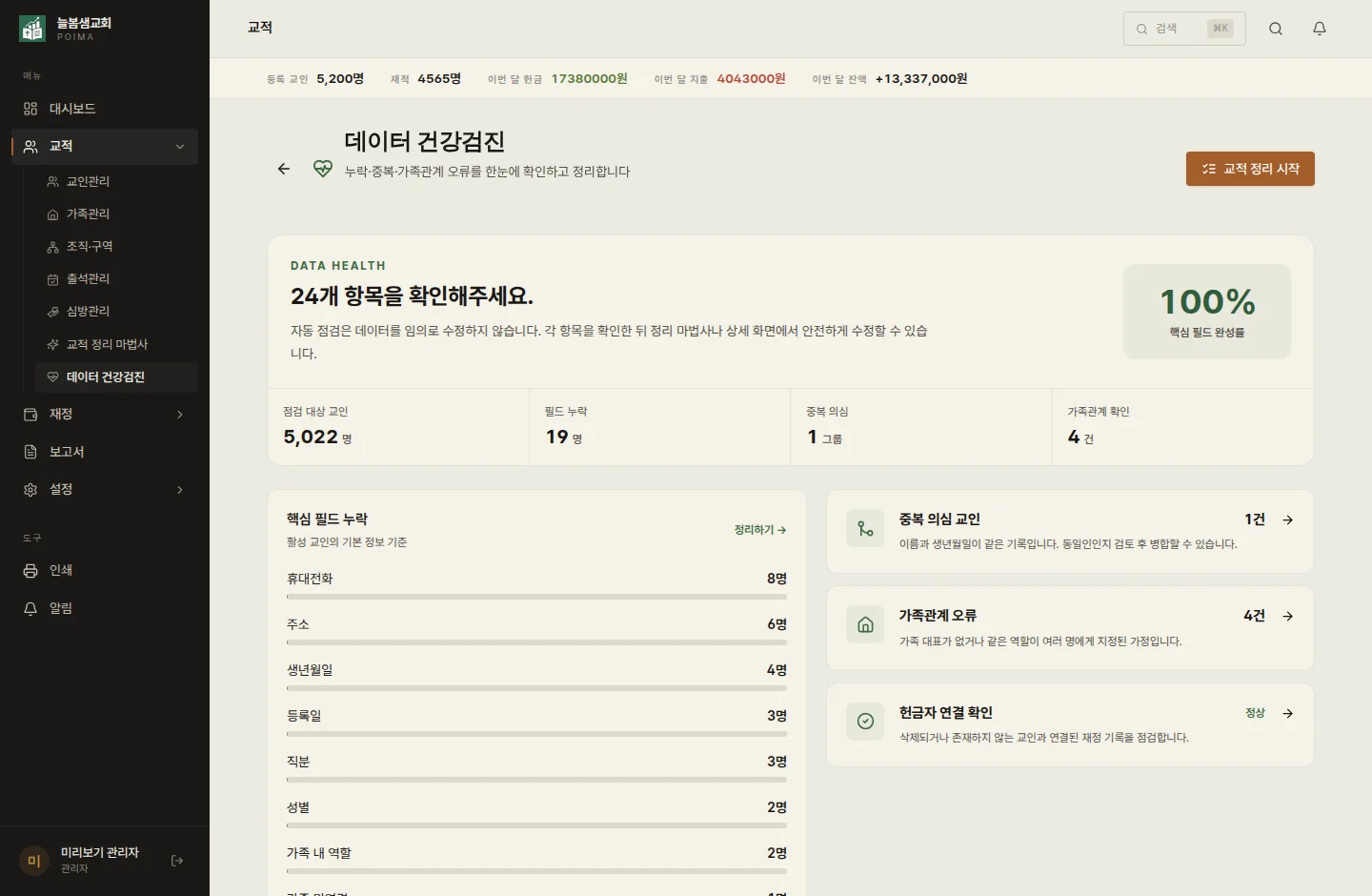Open 중복 의심 교인 arrow
The image size is (1372, 896).
pos(1288,519)
